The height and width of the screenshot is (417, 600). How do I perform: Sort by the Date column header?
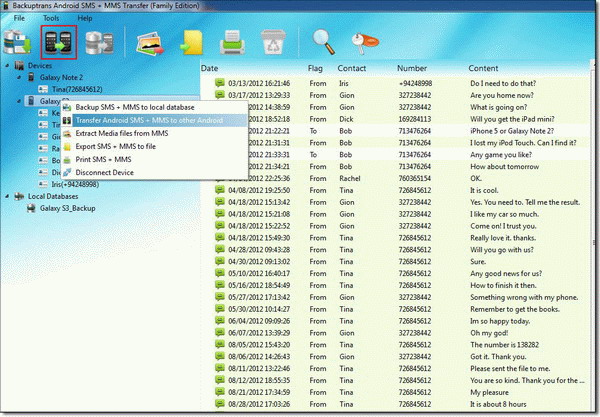pos(209,68)
